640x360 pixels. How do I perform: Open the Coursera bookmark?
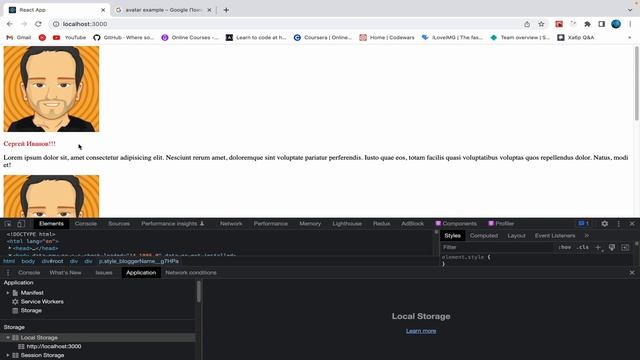coord(323,38)
